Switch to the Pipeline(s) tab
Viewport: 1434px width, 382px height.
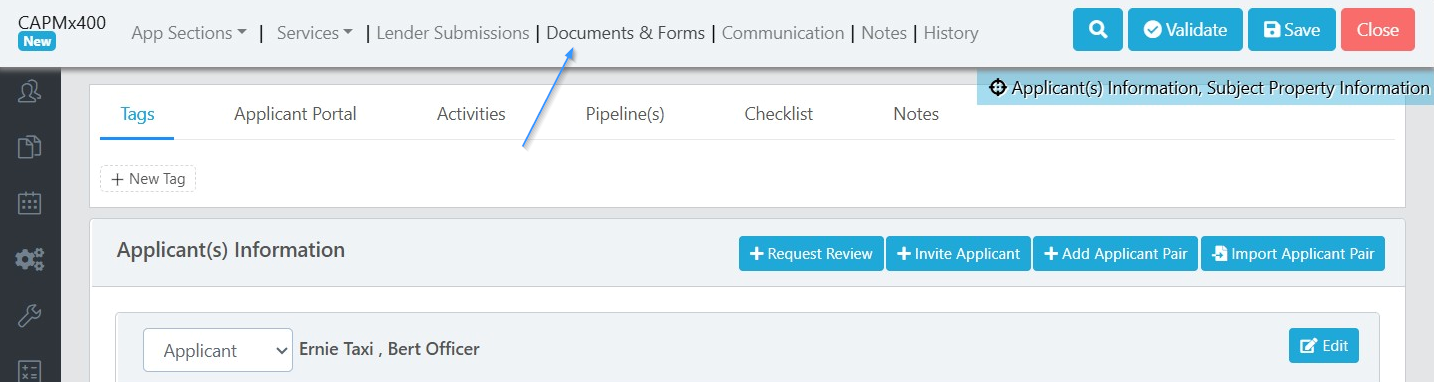tap(625, 114)
